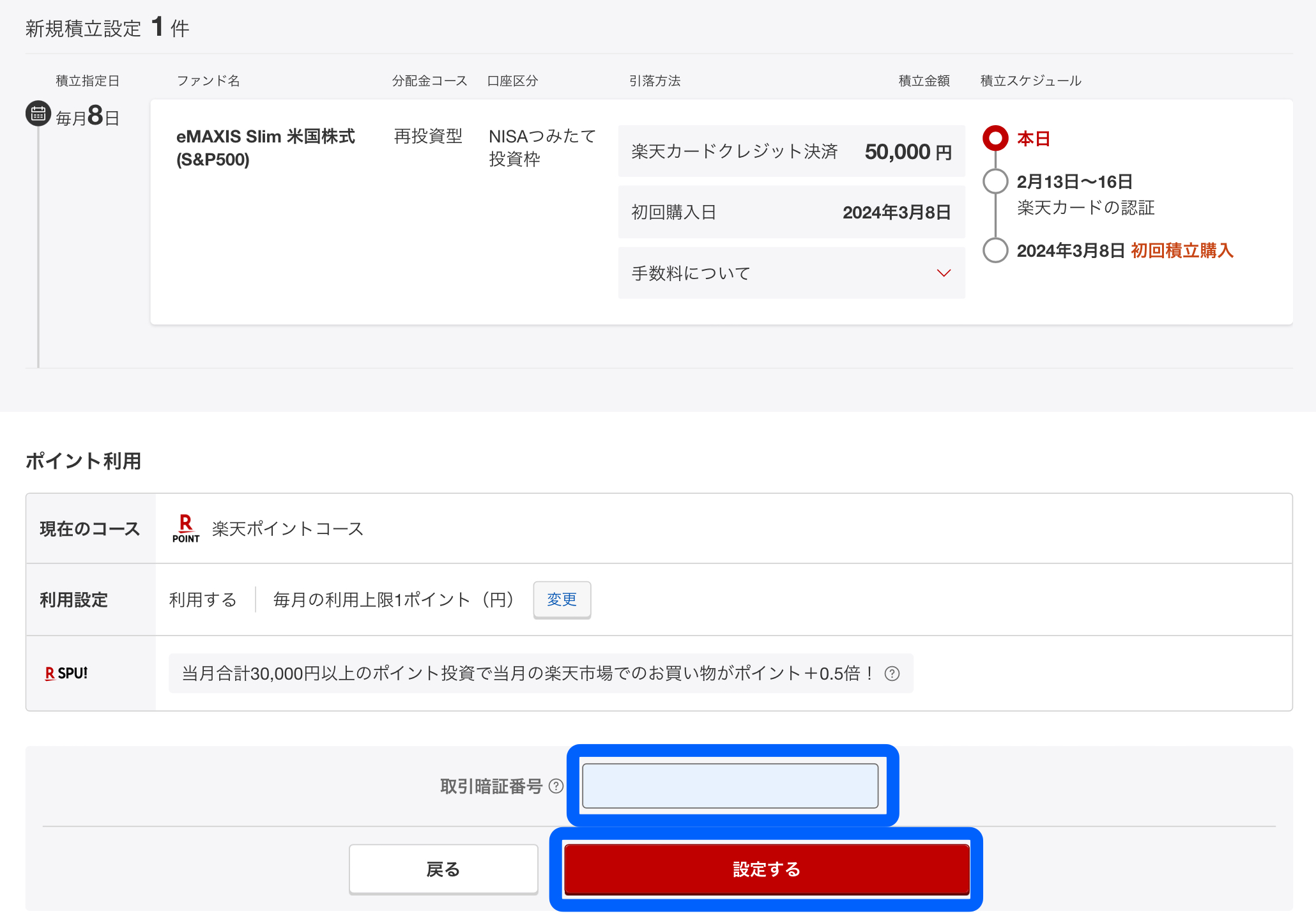Viewport: 1316px width, 923px height.
Task: Click the 分配金コース column header
Action: [x=430, y=80]
